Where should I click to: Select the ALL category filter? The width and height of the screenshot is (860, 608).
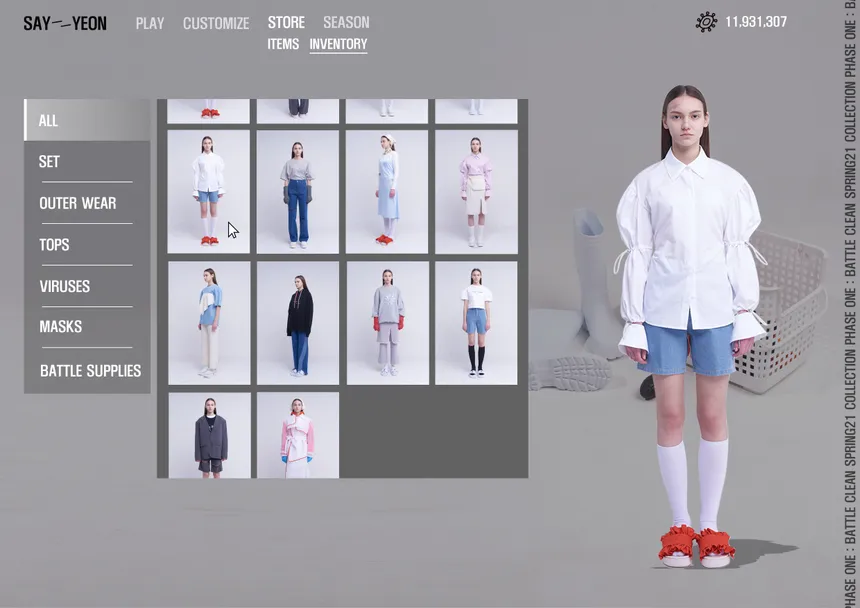tap(87, 120)
